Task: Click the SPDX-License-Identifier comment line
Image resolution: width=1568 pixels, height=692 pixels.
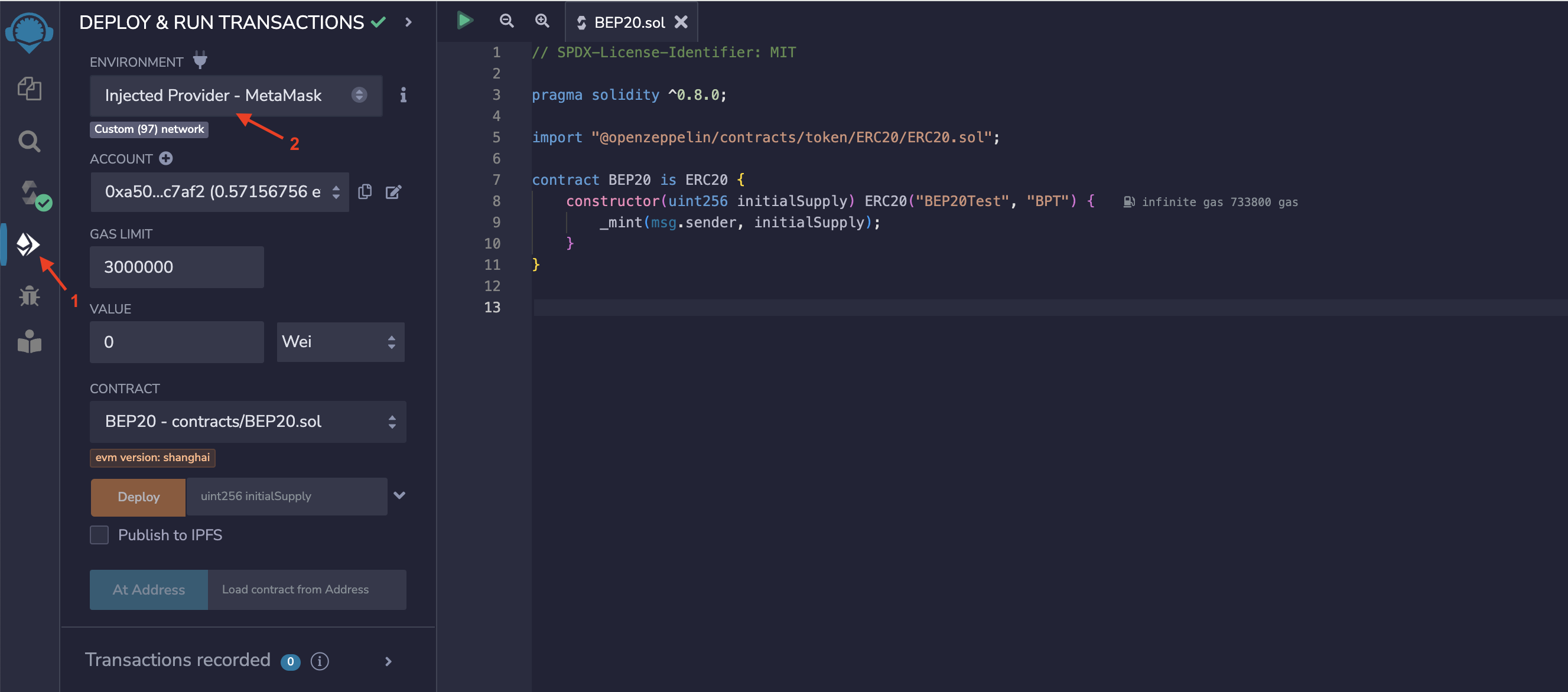Action: pyautogui.click(x=664, y=53)
